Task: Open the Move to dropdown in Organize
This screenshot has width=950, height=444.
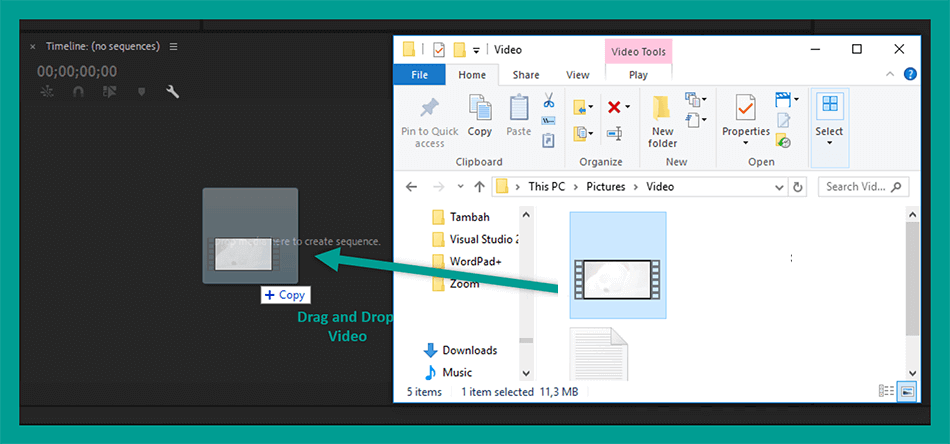Action: [583, 108]
